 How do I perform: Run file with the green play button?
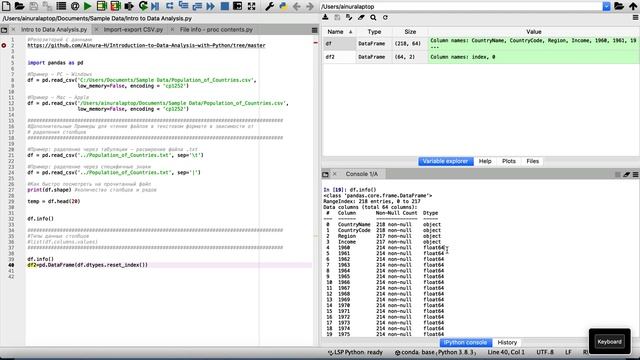(x=87, y=6)
